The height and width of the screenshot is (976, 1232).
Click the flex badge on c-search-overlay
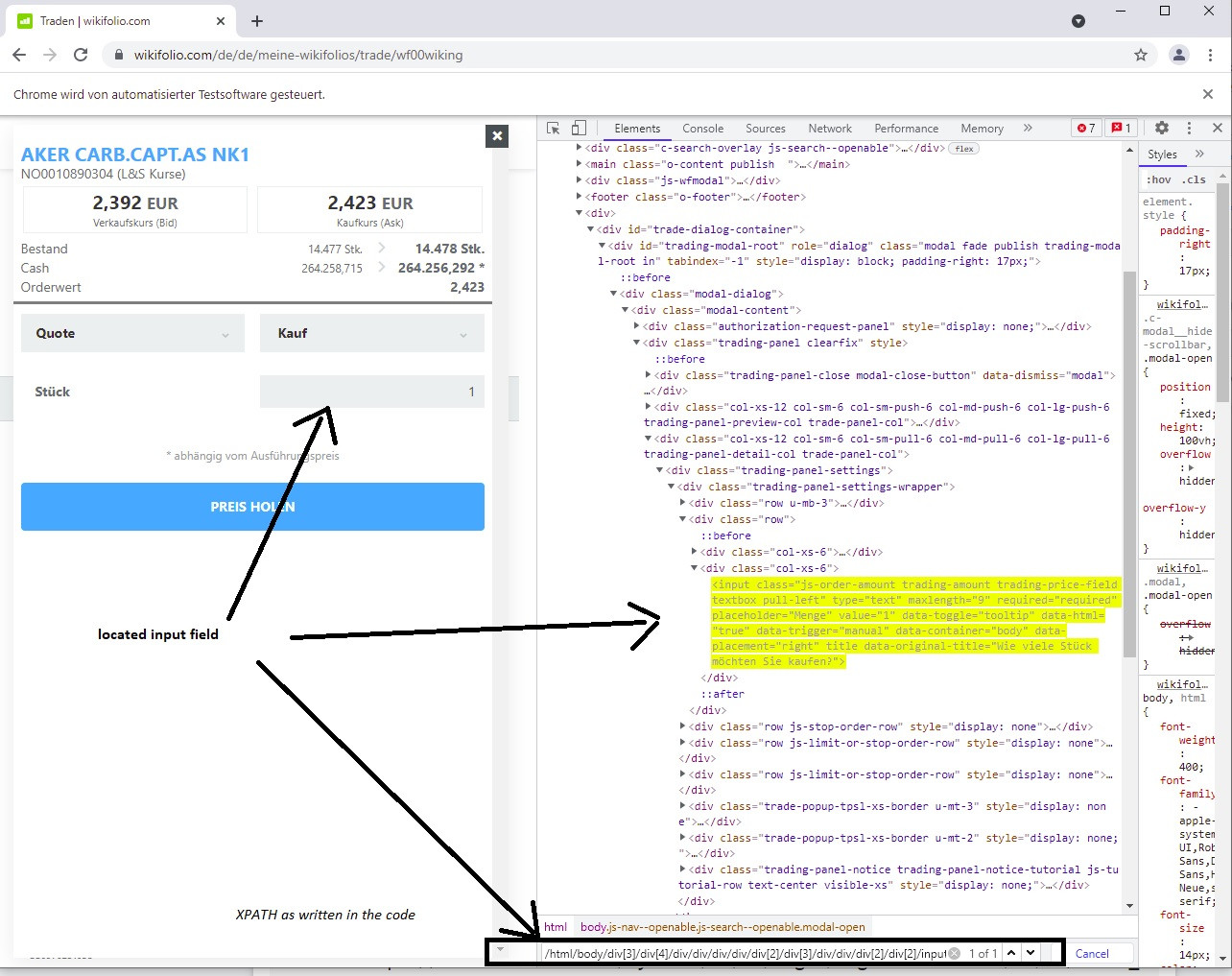pos(964,148)
